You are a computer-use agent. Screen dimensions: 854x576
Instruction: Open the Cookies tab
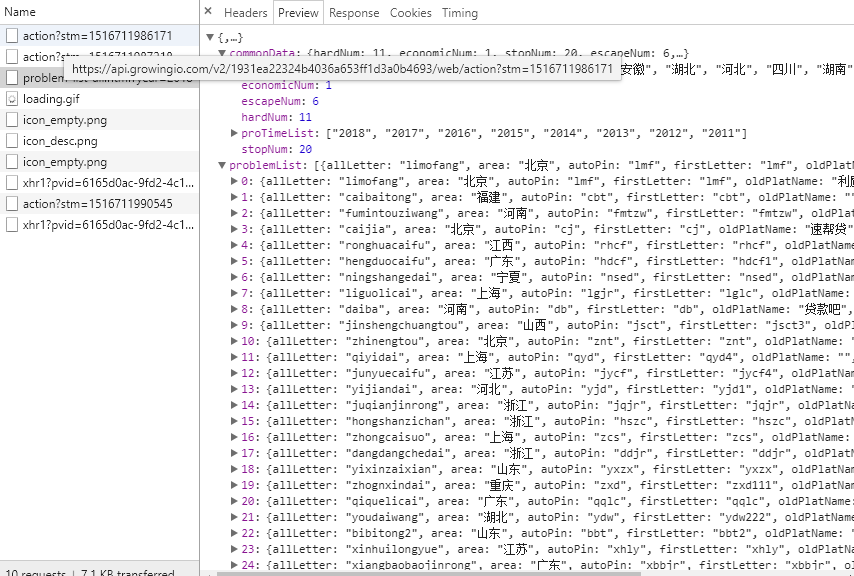tap(410, 13)
